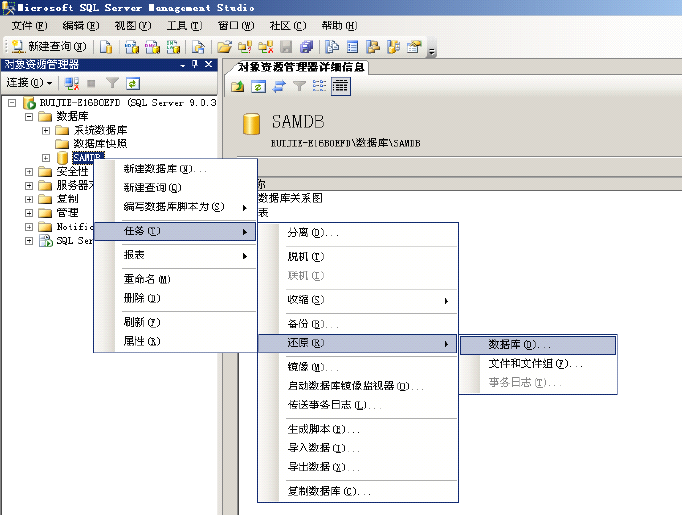The height and width of the screenshot is (515, 682).
Task: Click the Save disk icon
Action: [x=286, y=47]
